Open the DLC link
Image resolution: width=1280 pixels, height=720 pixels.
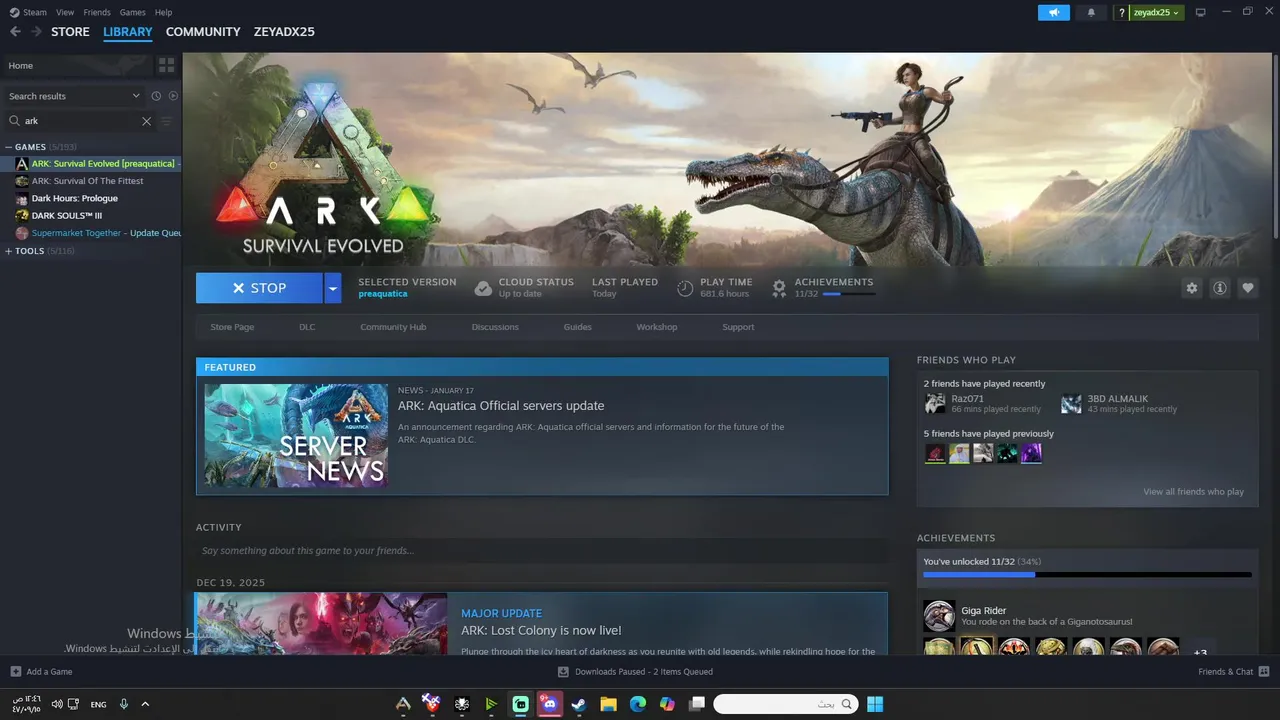307,327
